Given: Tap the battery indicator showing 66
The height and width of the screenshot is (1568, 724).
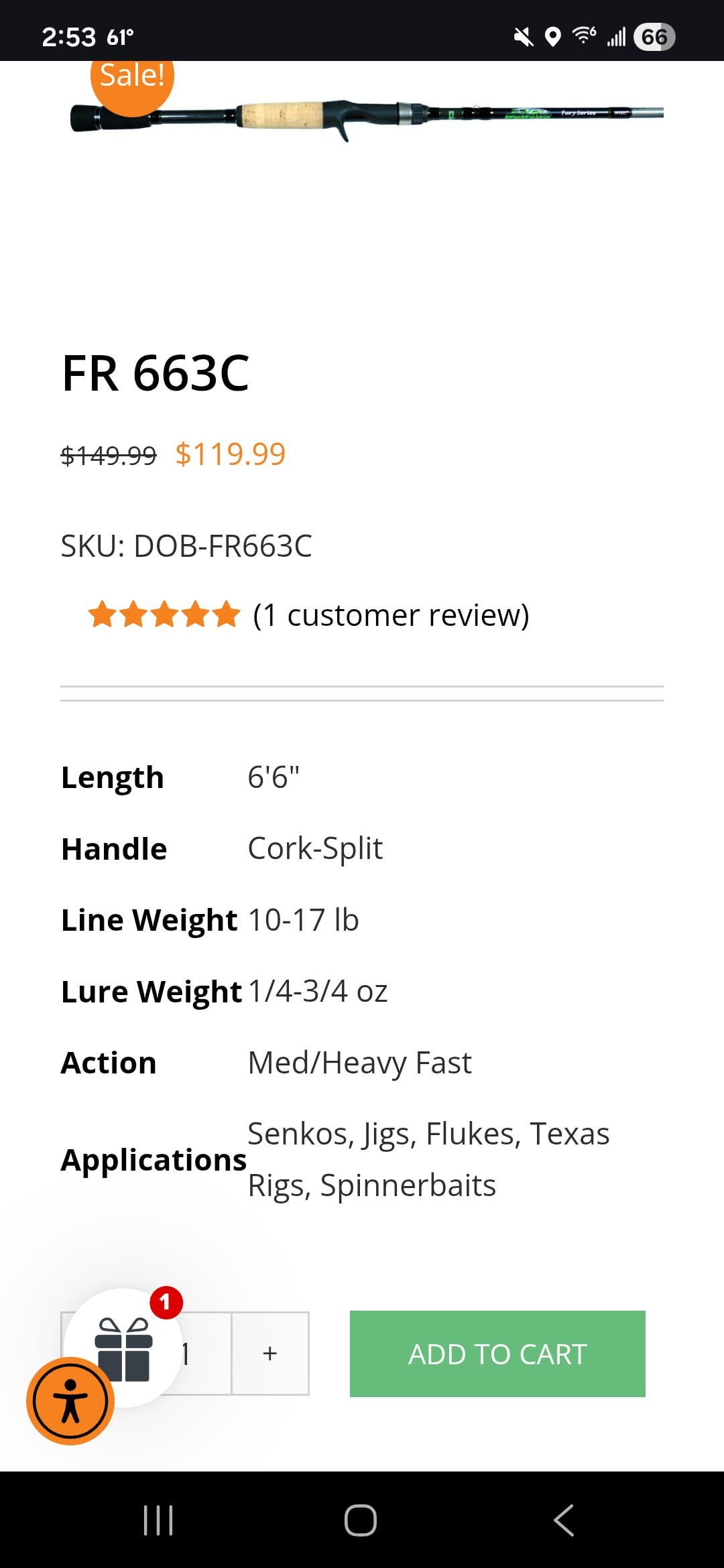Looking at the screenshot, I should tap(654, 37).
